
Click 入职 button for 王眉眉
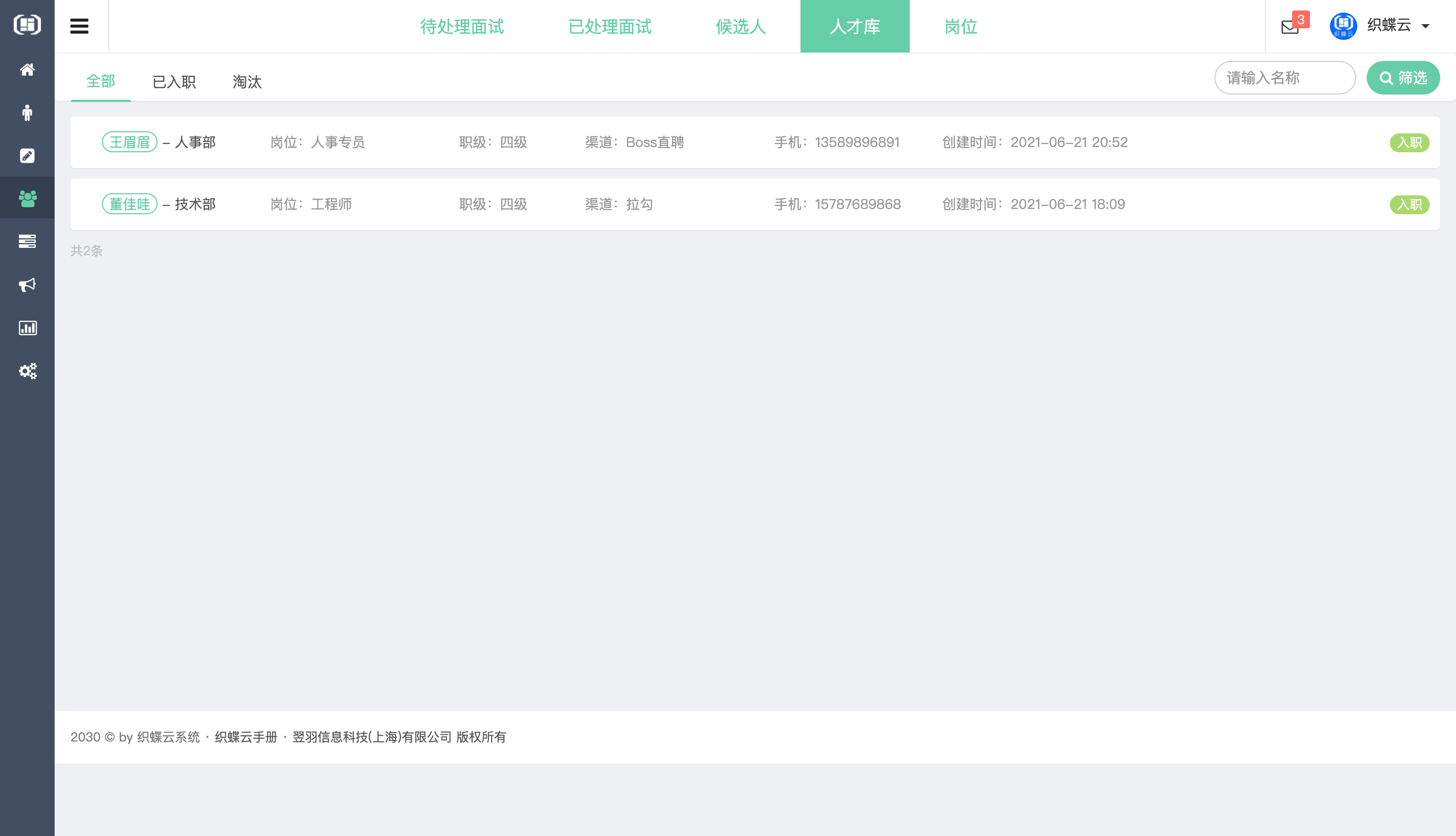pyautogui.click(x=1409, y=142)
